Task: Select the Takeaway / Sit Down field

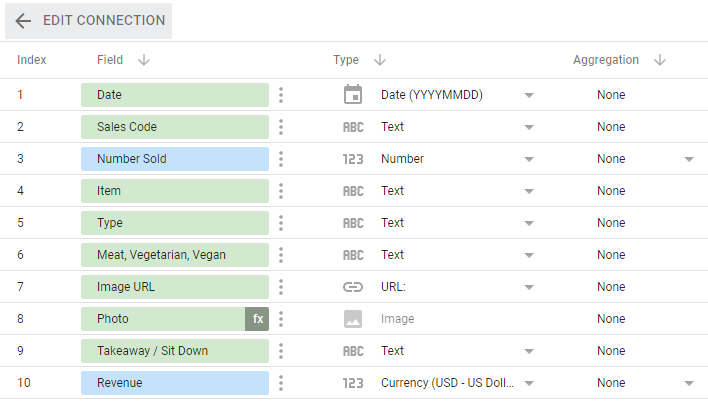Action: click(x=175, y=351)
